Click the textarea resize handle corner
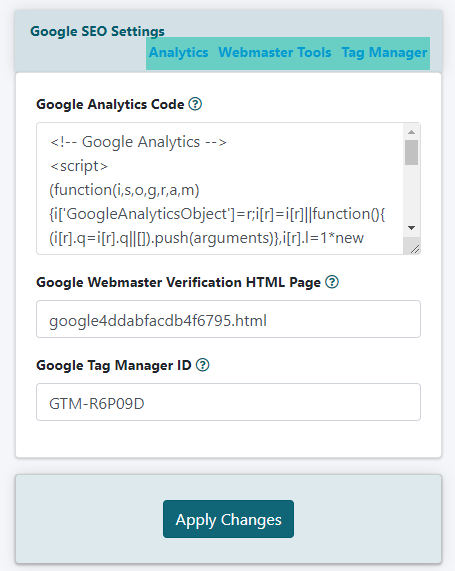 click(x=415, y=249)
